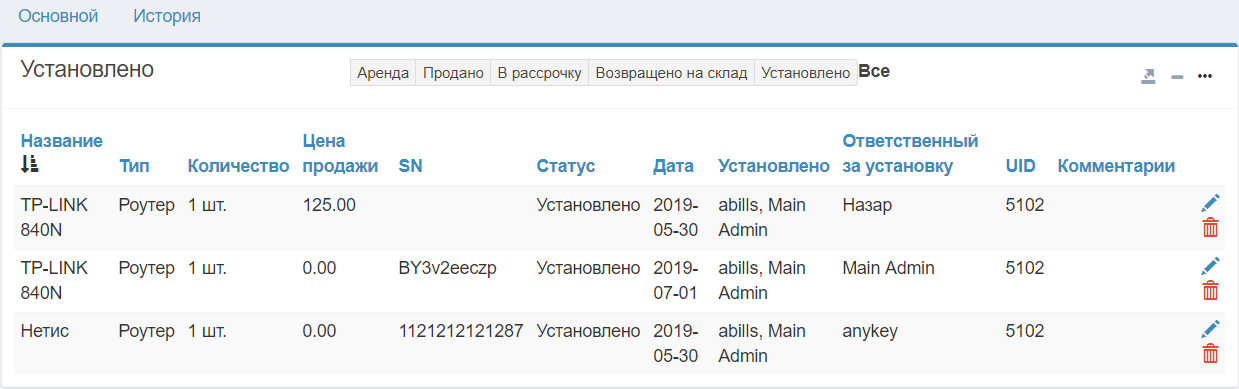Filter by Аренда status
The height and width of the screenshot is (389, 1239).
point(383,73)
